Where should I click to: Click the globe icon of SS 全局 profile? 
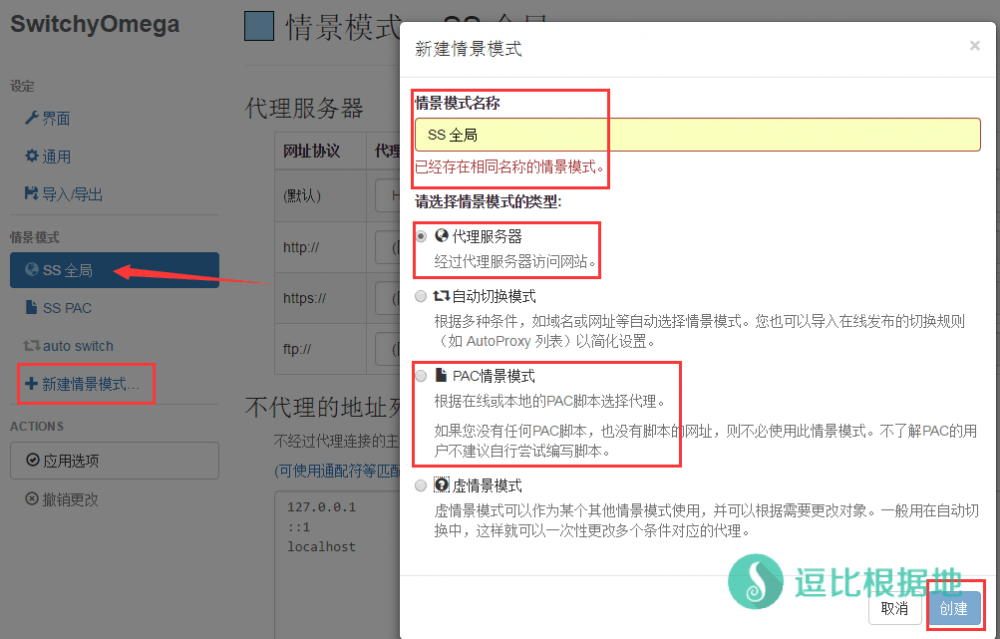tap(32, 270)
